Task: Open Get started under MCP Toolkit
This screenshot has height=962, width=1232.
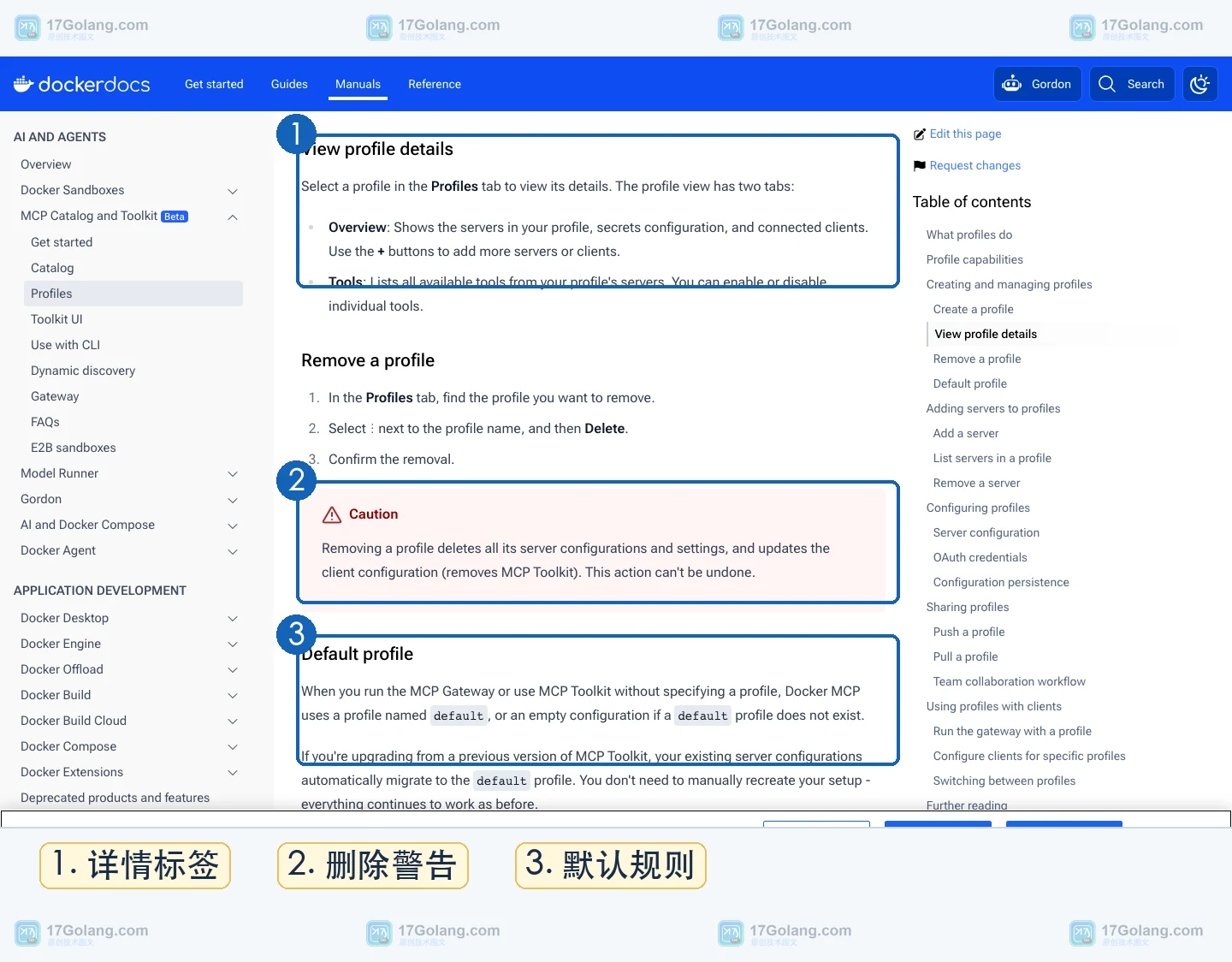Action: (x=62, y=242)
